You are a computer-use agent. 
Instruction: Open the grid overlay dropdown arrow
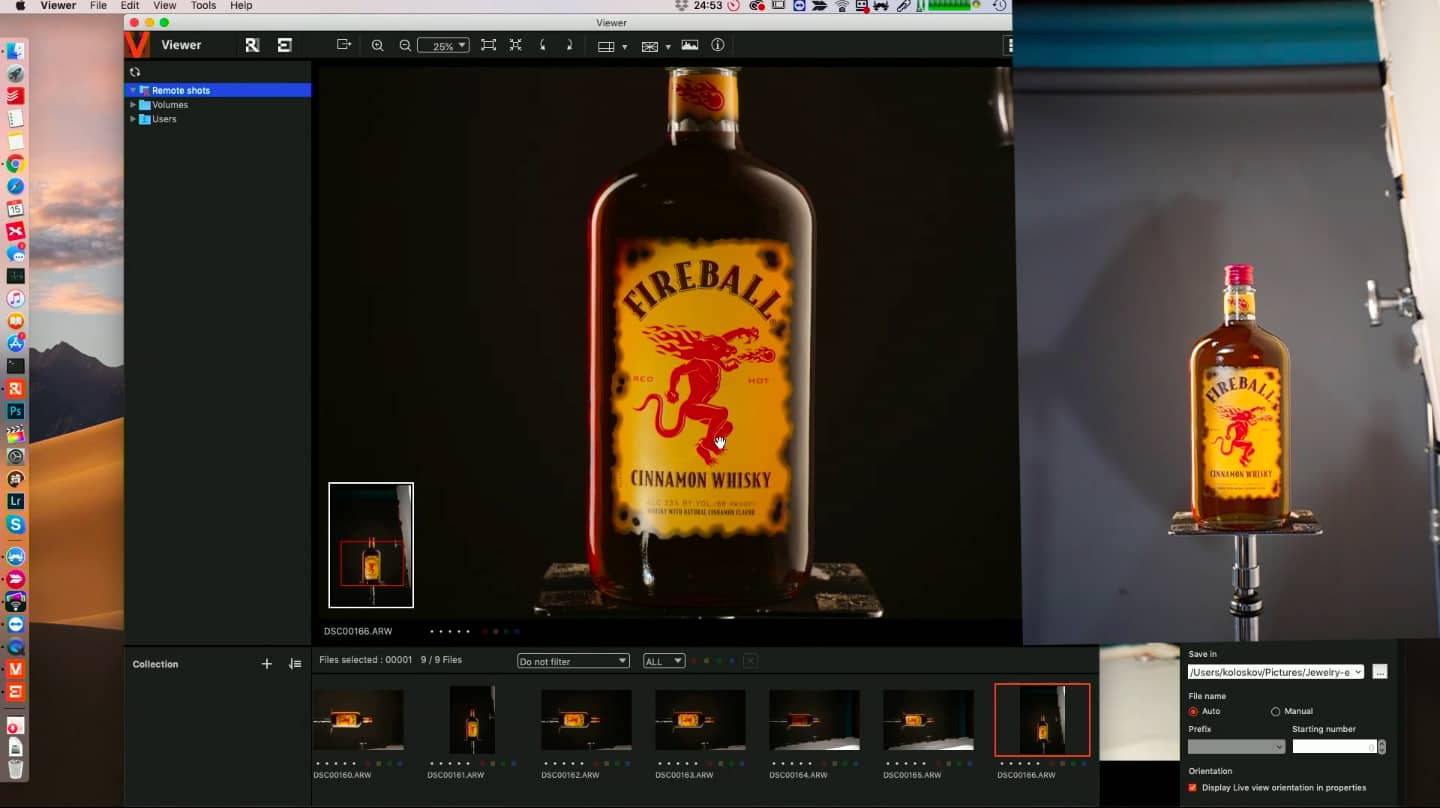tap(668, 47)
